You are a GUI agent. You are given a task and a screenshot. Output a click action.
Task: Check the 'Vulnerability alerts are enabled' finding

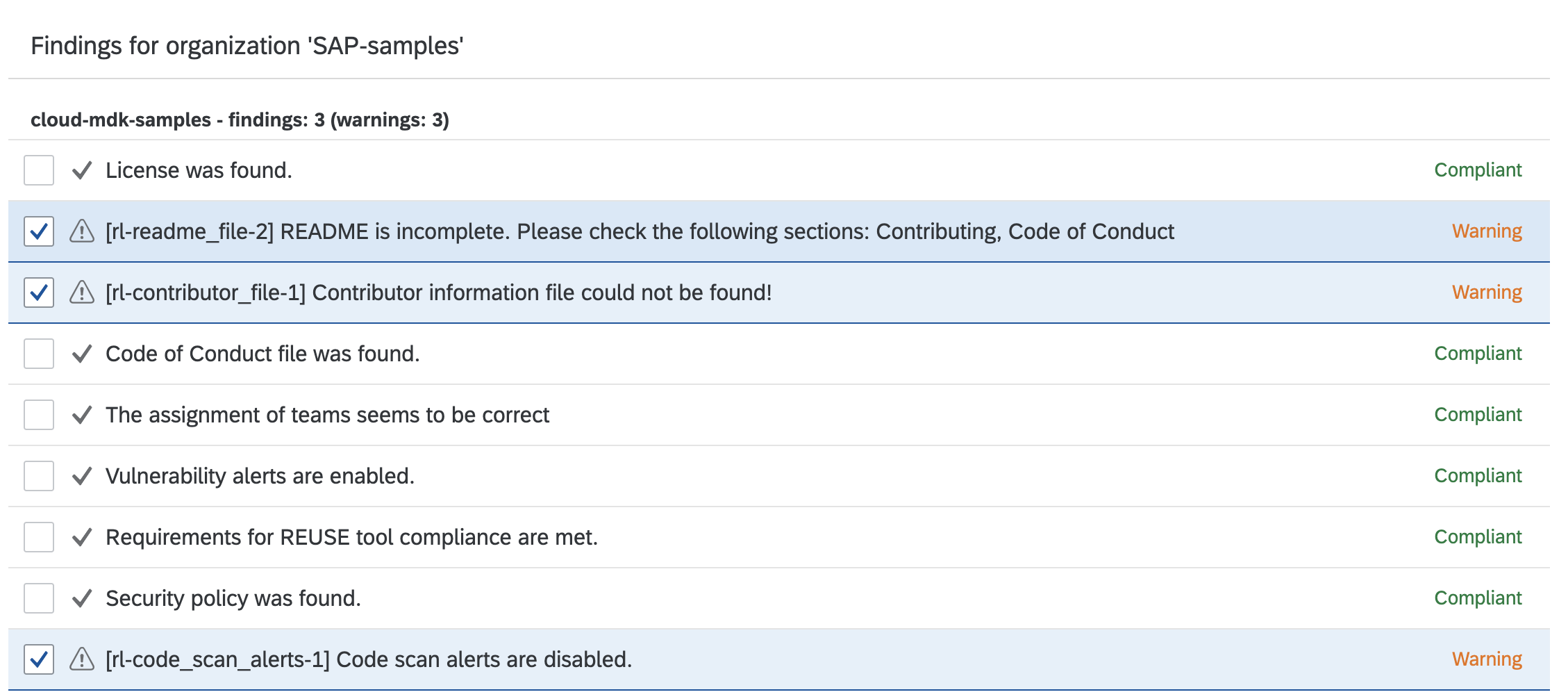click(x=38, y=476)
